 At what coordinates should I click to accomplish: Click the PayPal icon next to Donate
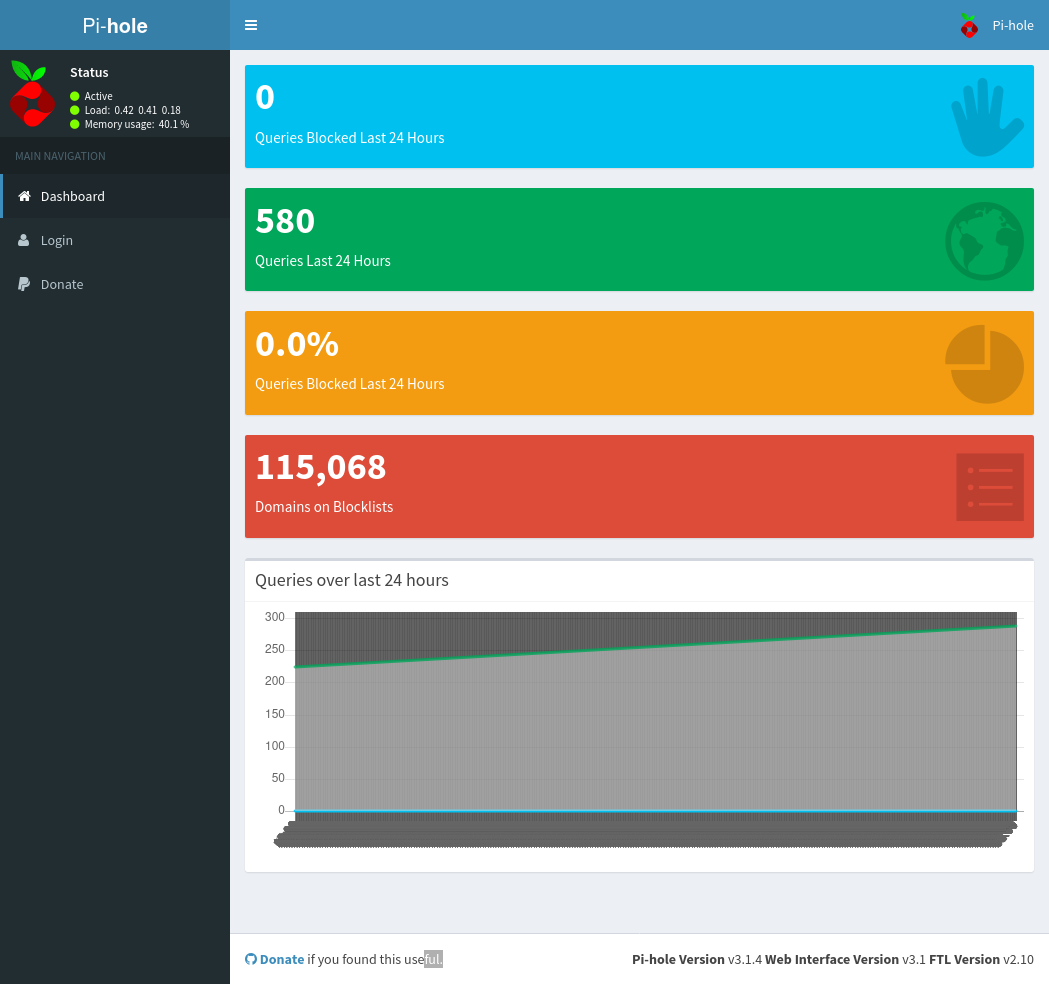(x=23, y=284)
